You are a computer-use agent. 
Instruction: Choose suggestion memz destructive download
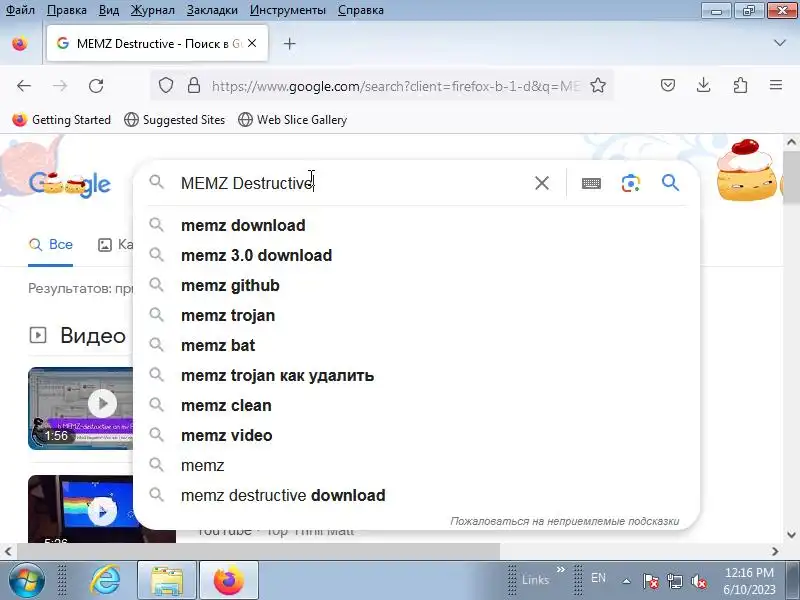[416, 495]
